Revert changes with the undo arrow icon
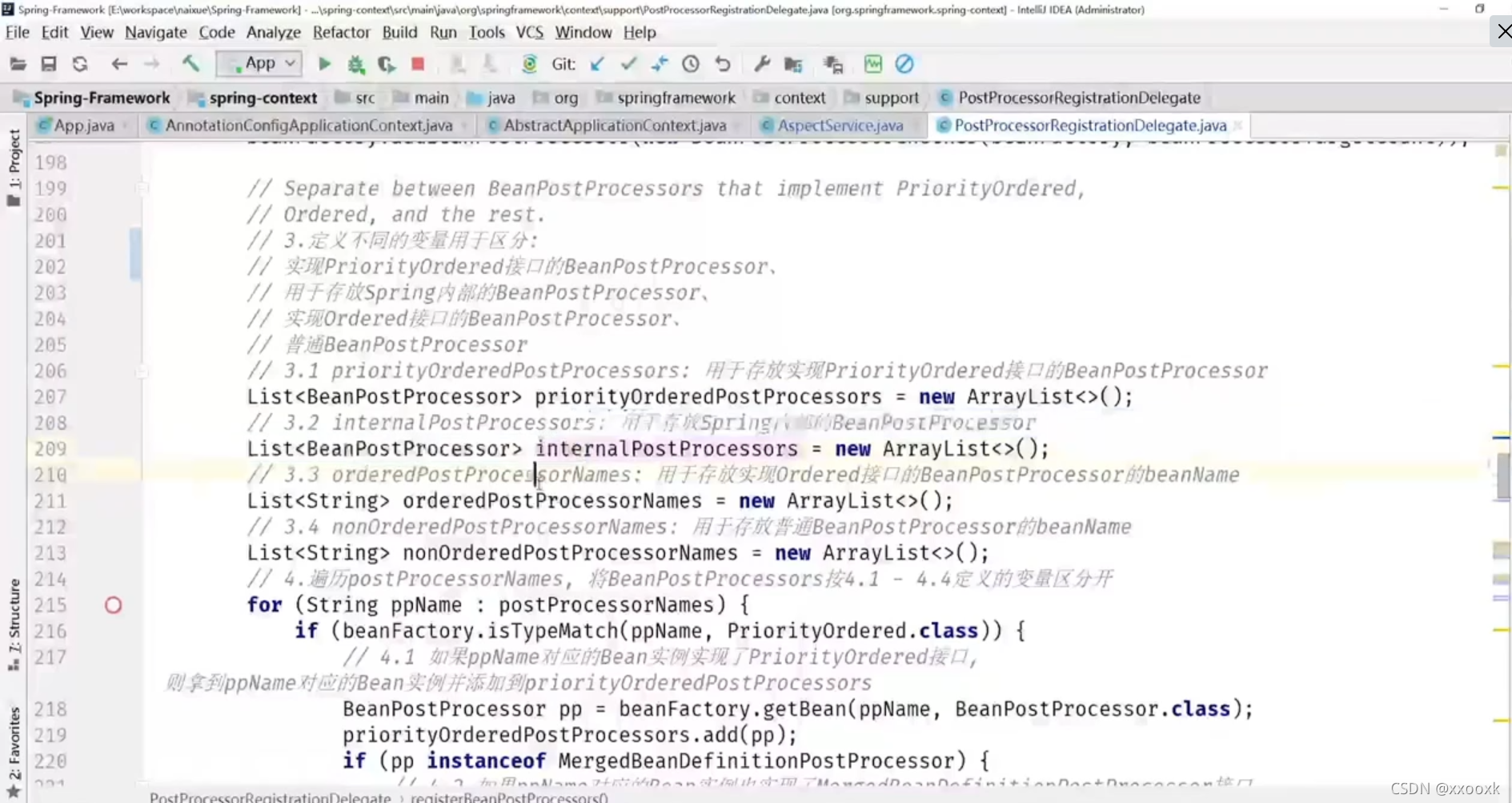 [723, 64]
